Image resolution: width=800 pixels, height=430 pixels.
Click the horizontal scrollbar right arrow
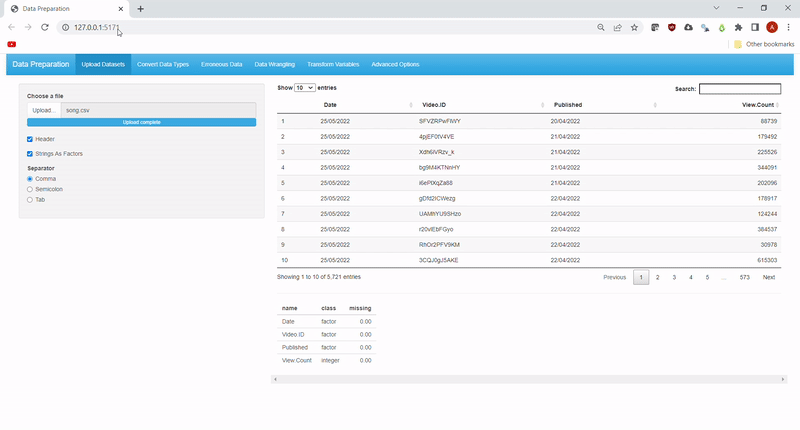pyautogui.click(x=783, y=380)
